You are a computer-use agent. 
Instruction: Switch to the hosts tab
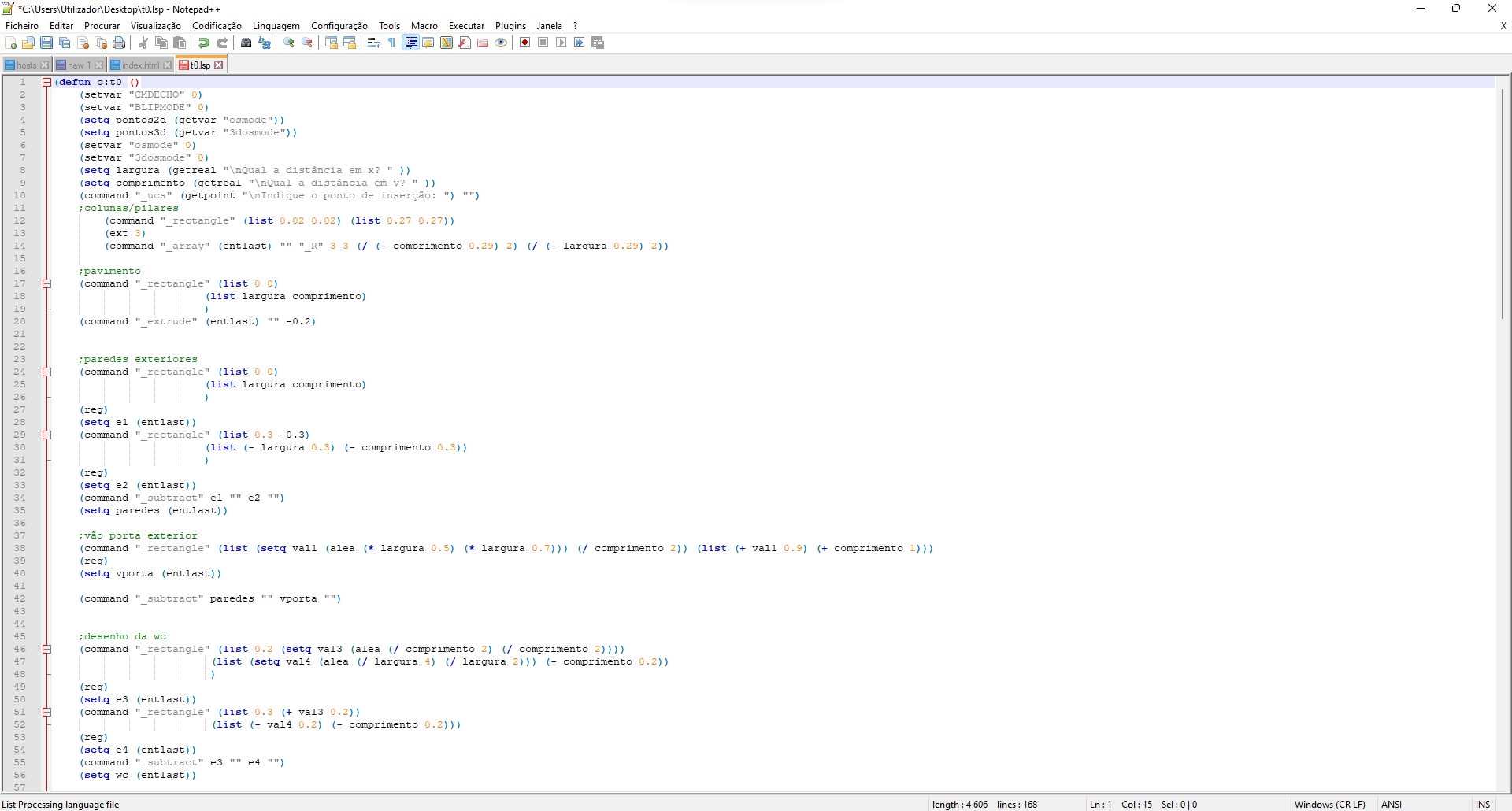[x=26, y=65]
